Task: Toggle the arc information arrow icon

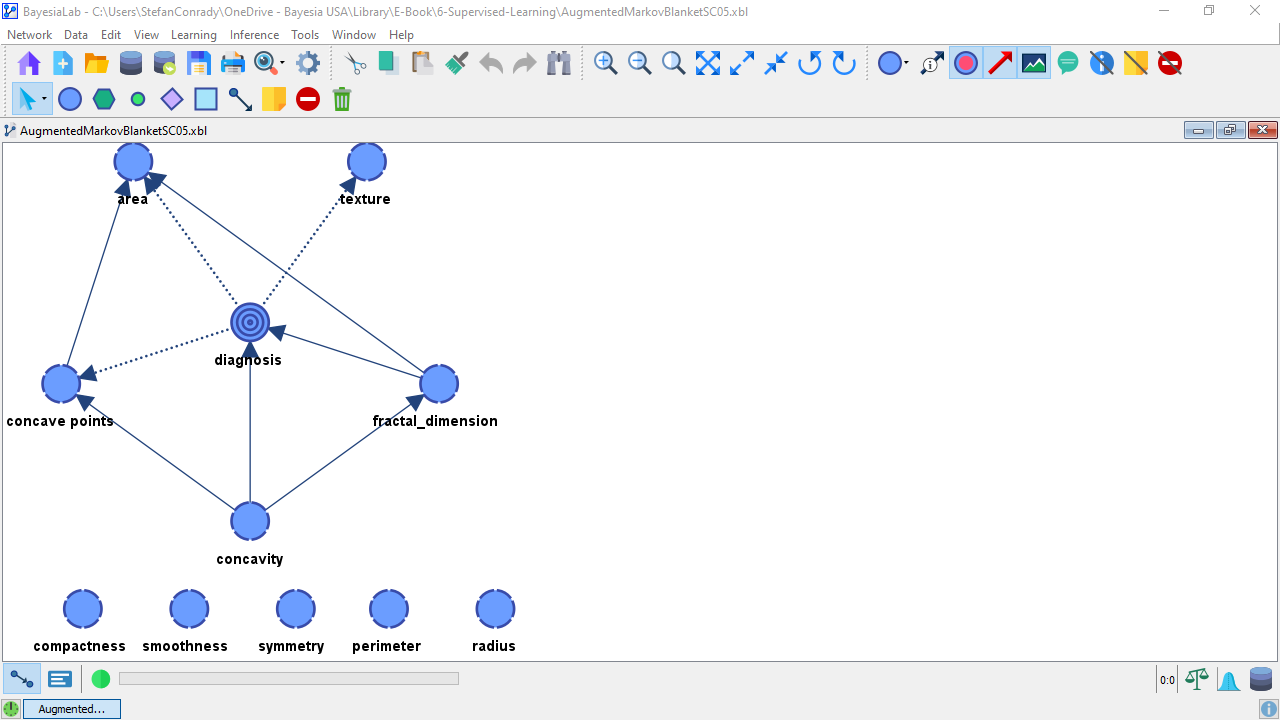Action: pyautogui.click(x=932, y=64)
